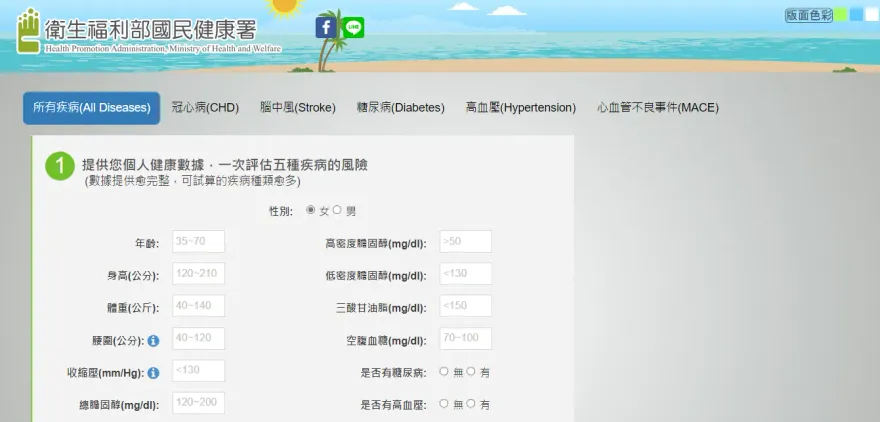This screenshot has width=880, height=422.
Task: Choose 有 for 是否有糖尿病
Action: coord(471,372)
